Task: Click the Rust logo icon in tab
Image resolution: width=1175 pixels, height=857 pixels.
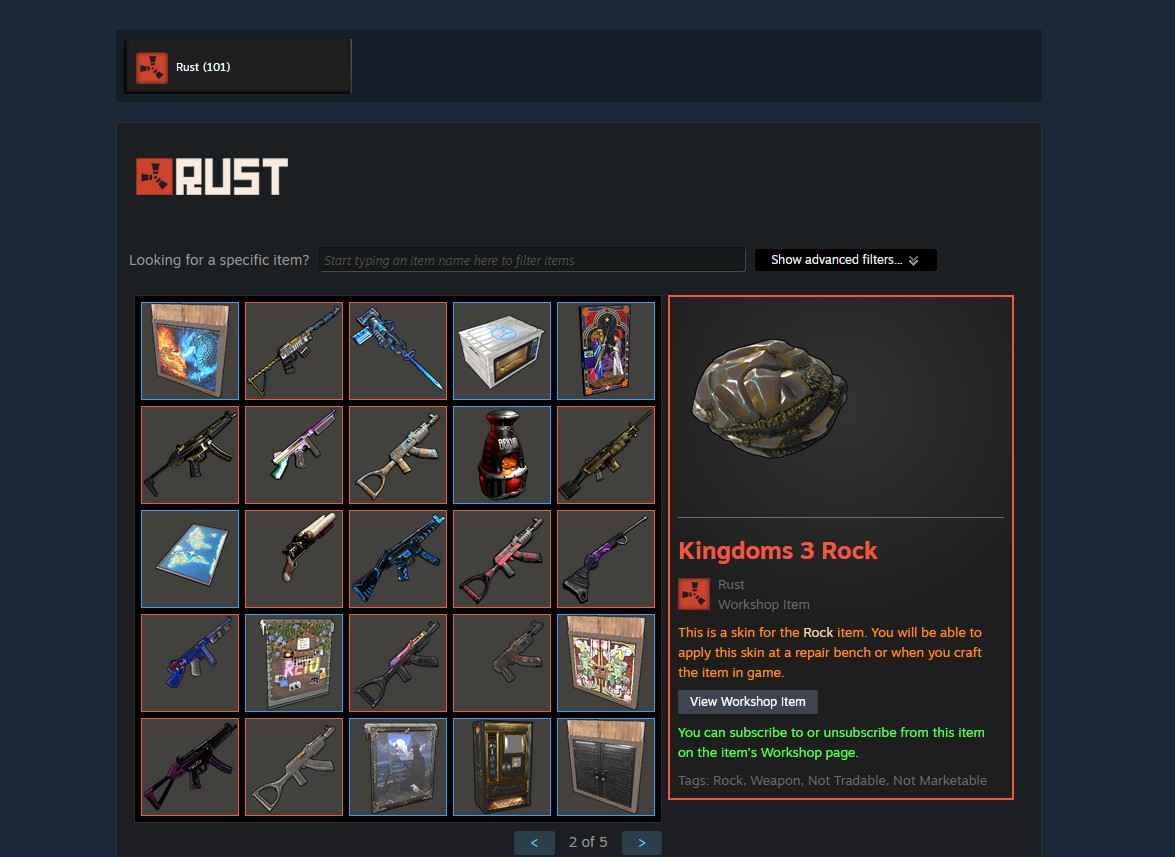Action: 152,67
